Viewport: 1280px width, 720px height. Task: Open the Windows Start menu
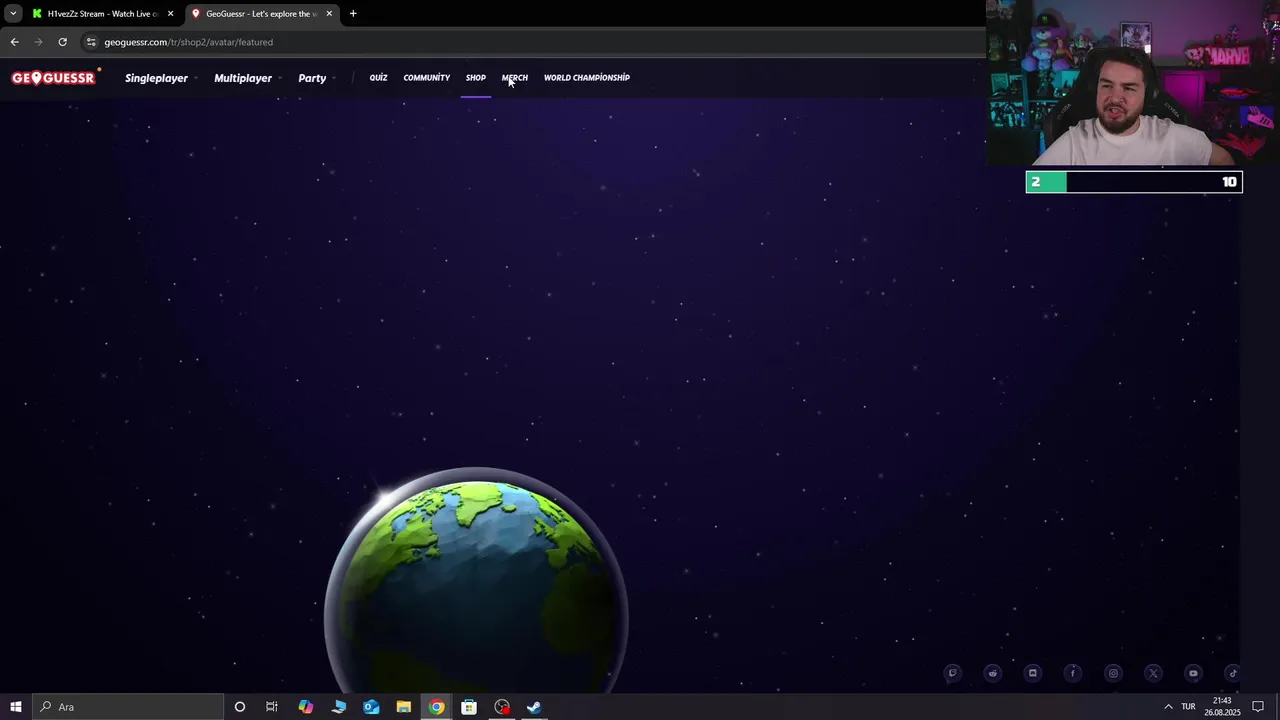(x=16, y=707)
